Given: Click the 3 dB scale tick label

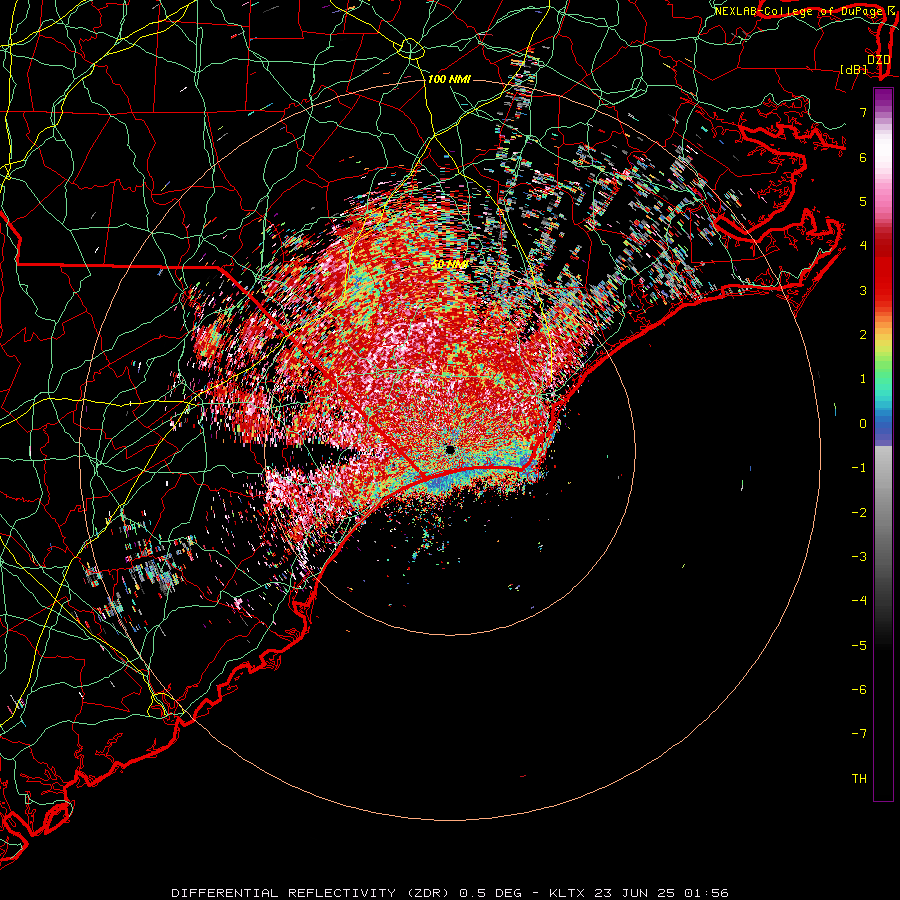Looking at the screenshot, I should (x=863, y=290).
